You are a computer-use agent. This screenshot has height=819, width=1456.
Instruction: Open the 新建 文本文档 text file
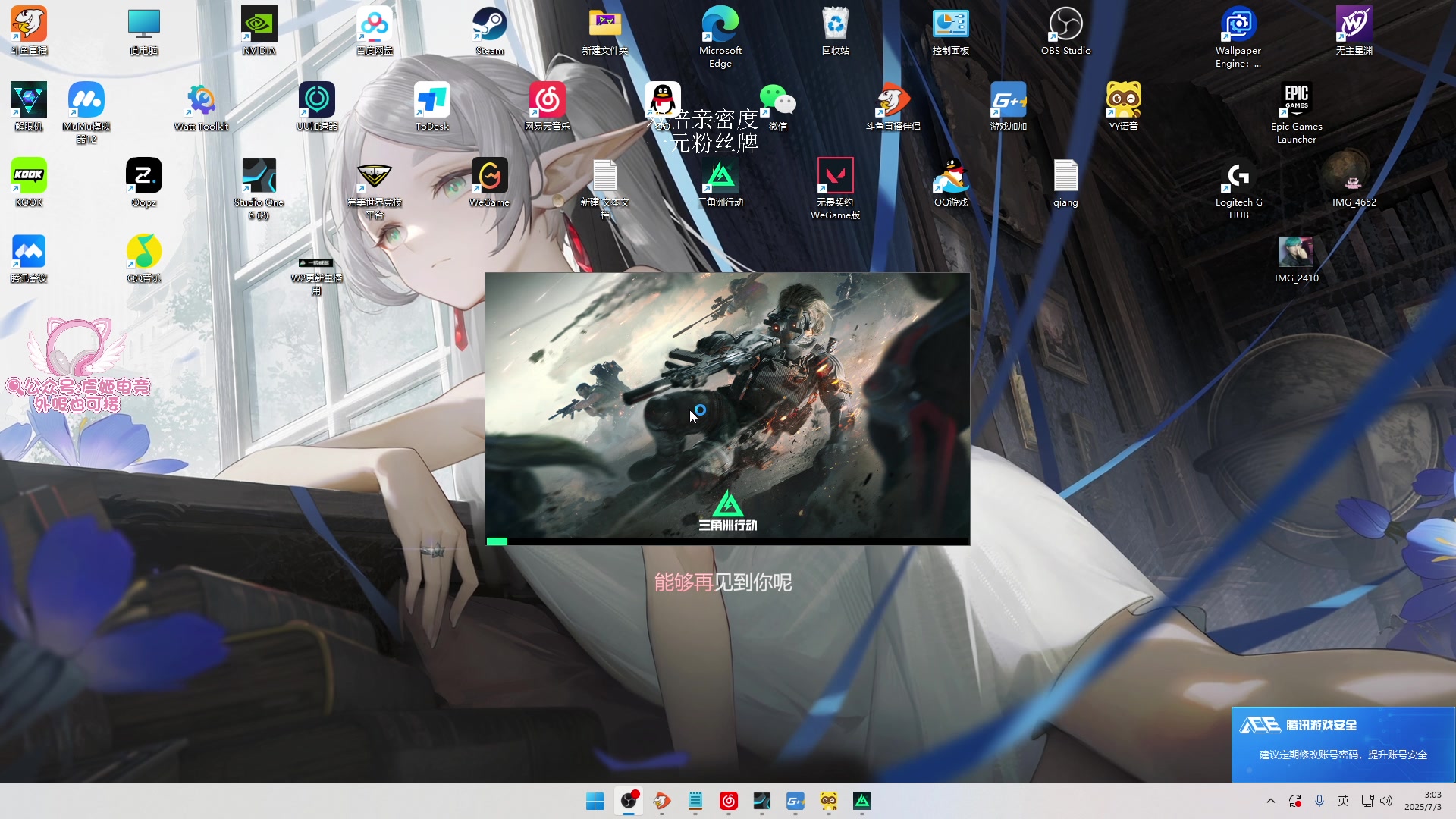tap(605, 188)
